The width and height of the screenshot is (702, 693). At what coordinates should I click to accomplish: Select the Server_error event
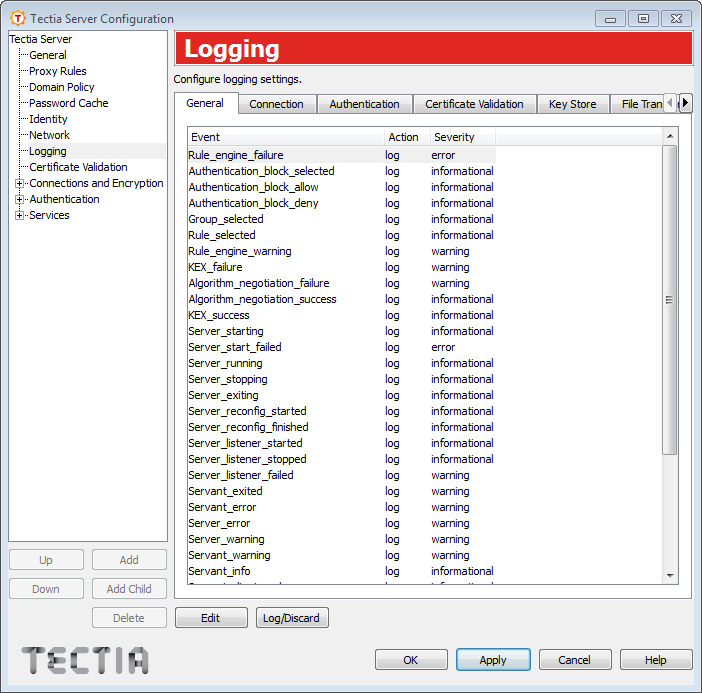click(x=342, y=523)
